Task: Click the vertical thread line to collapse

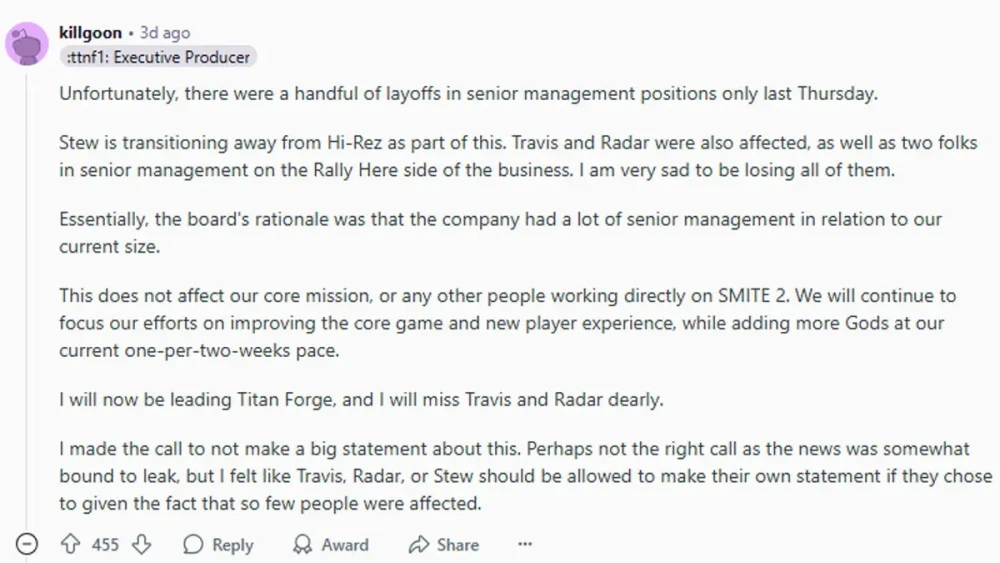Action: click(x=27, y=300)
